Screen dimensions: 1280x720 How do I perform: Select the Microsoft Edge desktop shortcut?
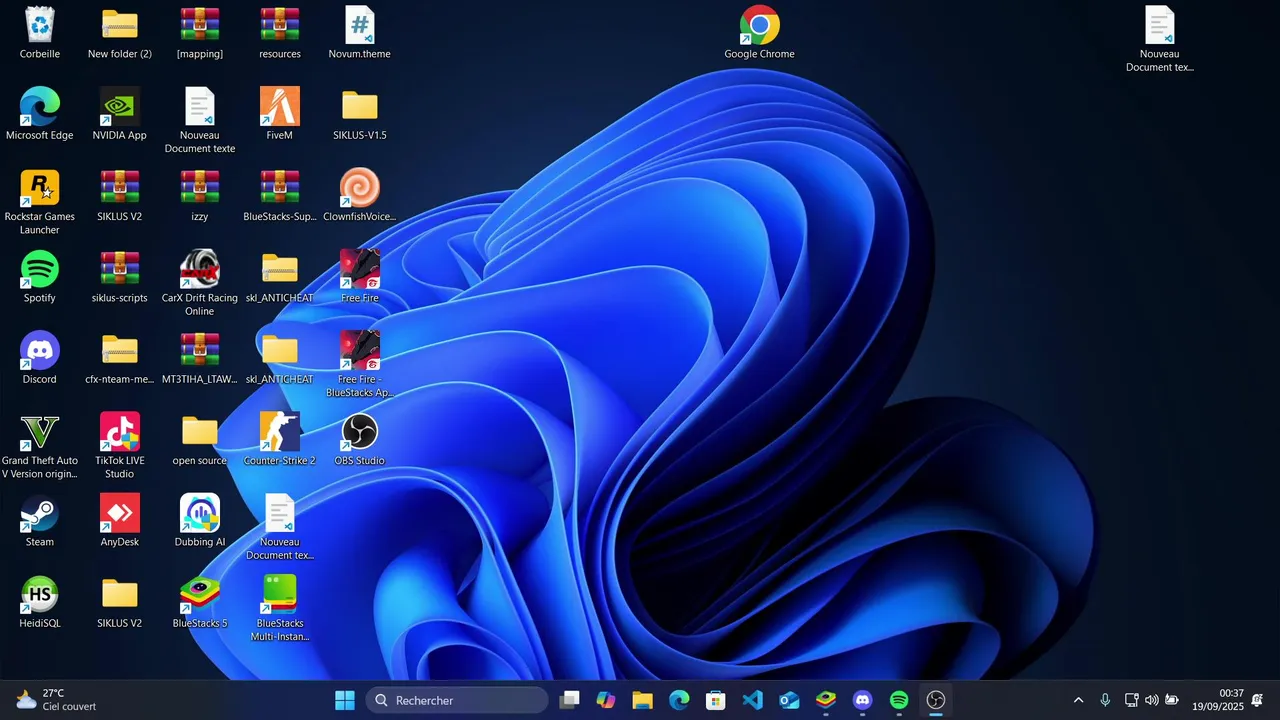coord(40,106)
